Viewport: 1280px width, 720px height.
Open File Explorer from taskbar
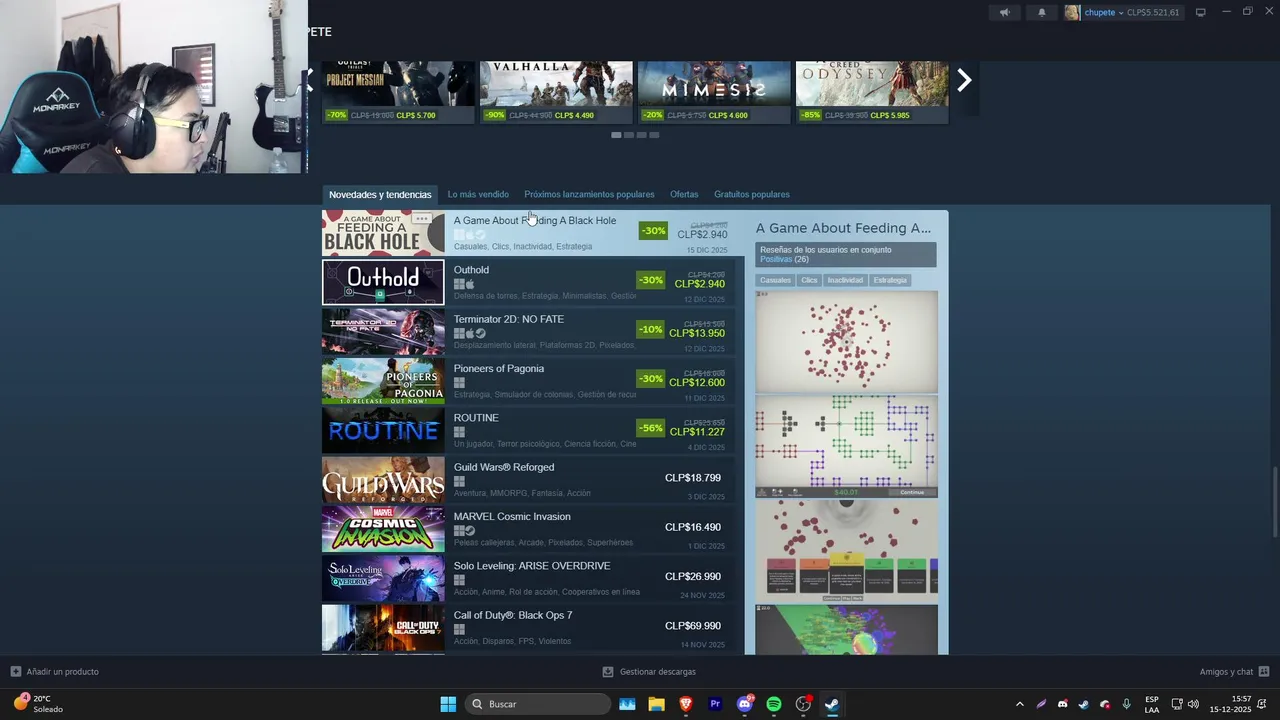(x=656, y=704)
